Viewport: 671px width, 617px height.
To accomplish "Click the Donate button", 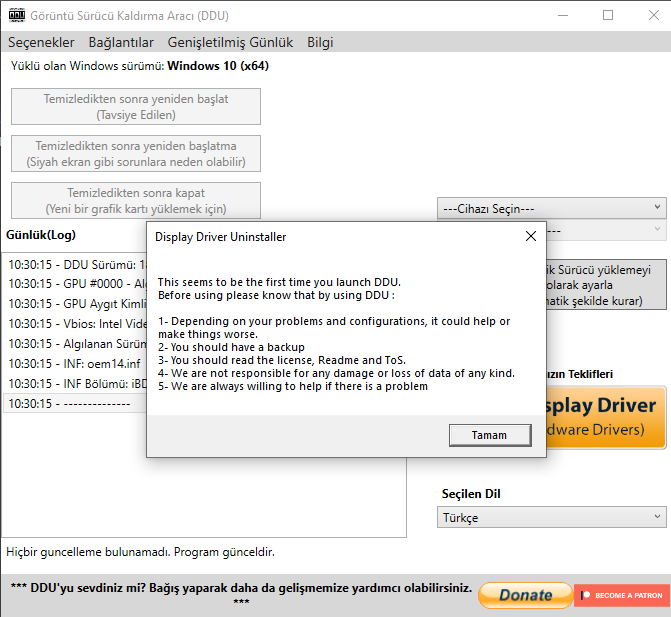I will coord(526,595).
